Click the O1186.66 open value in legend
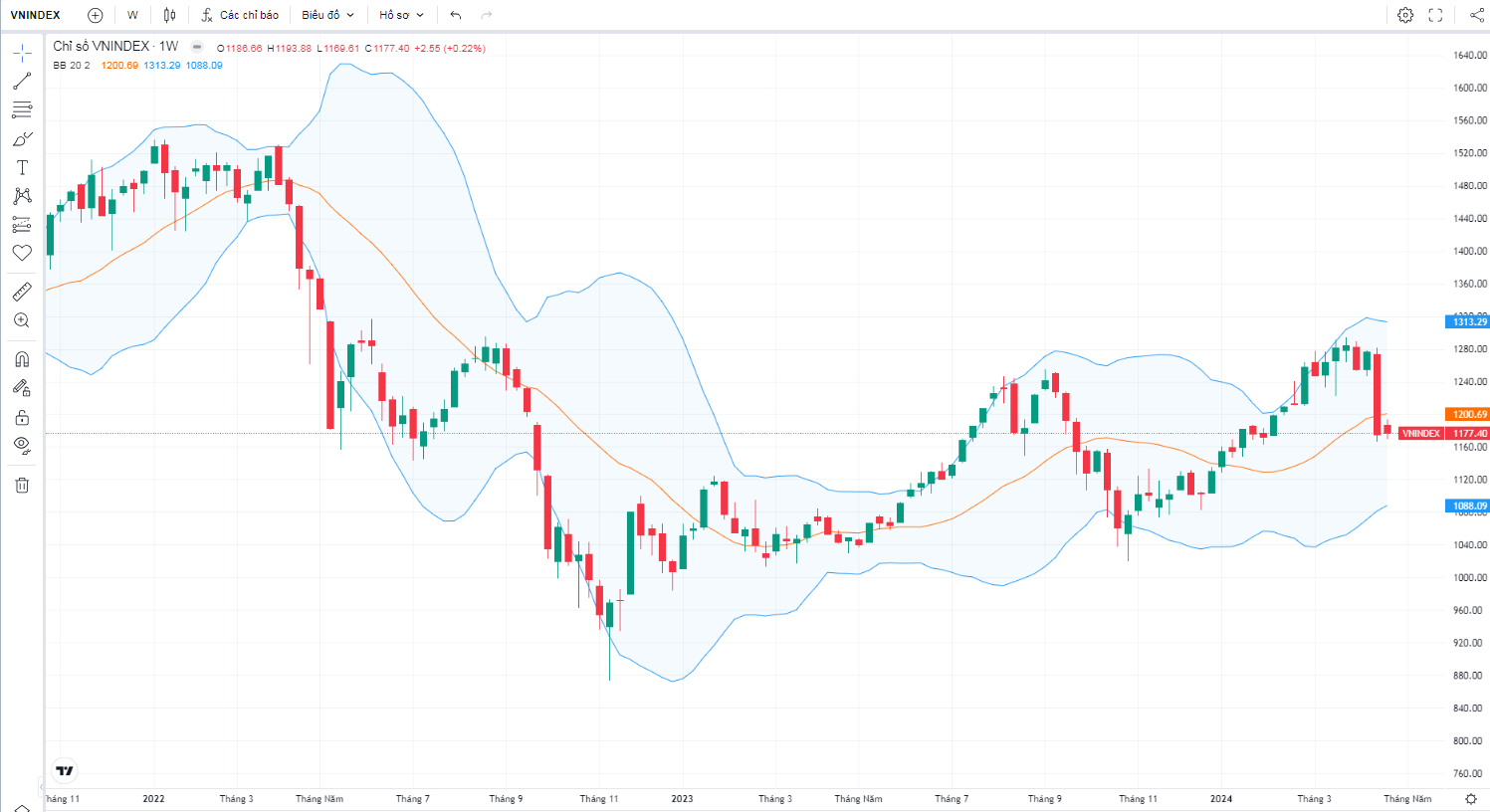The height and width of the screenshot is (812, 1490). pos(240,48)
